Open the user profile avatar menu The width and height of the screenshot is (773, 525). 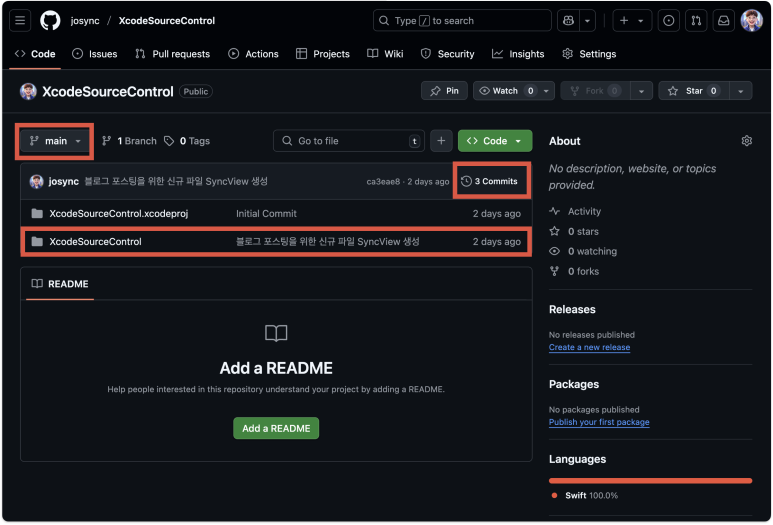click(751, 21)
